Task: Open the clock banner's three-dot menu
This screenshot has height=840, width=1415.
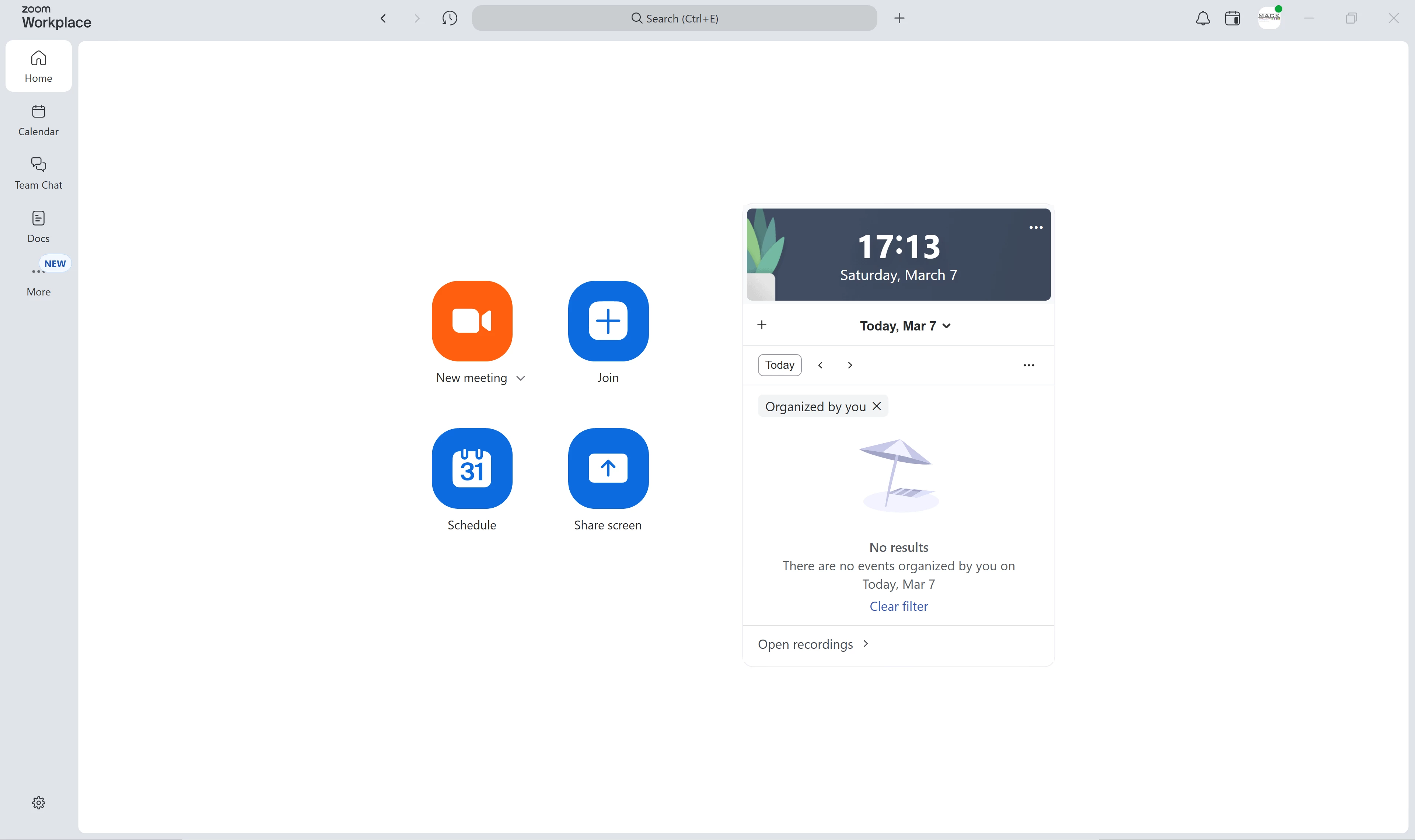Action: (1035, 228)
